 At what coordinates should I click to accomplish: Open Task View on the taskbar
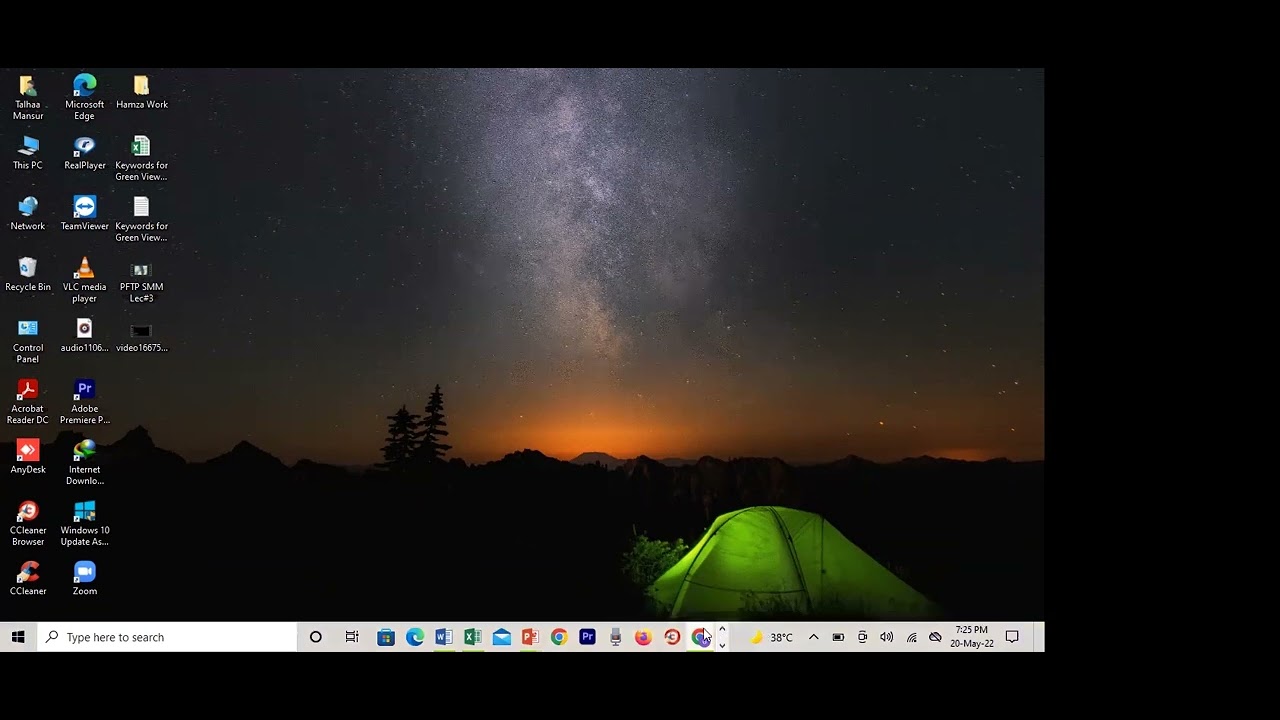pos(352,637)
